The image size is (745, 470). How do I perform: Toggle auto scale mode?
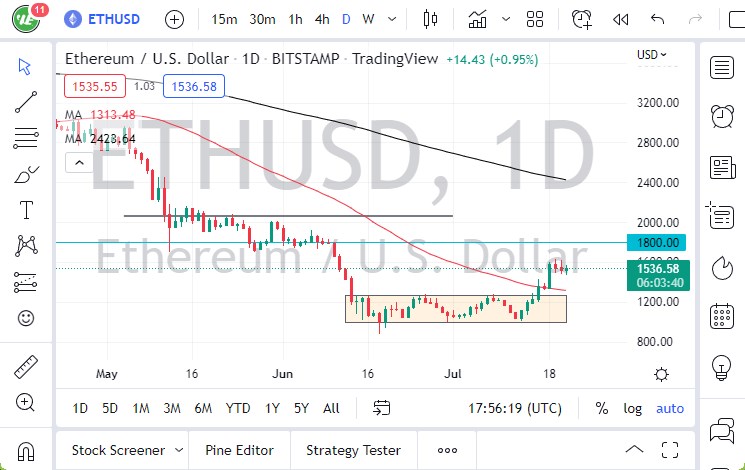670,408
